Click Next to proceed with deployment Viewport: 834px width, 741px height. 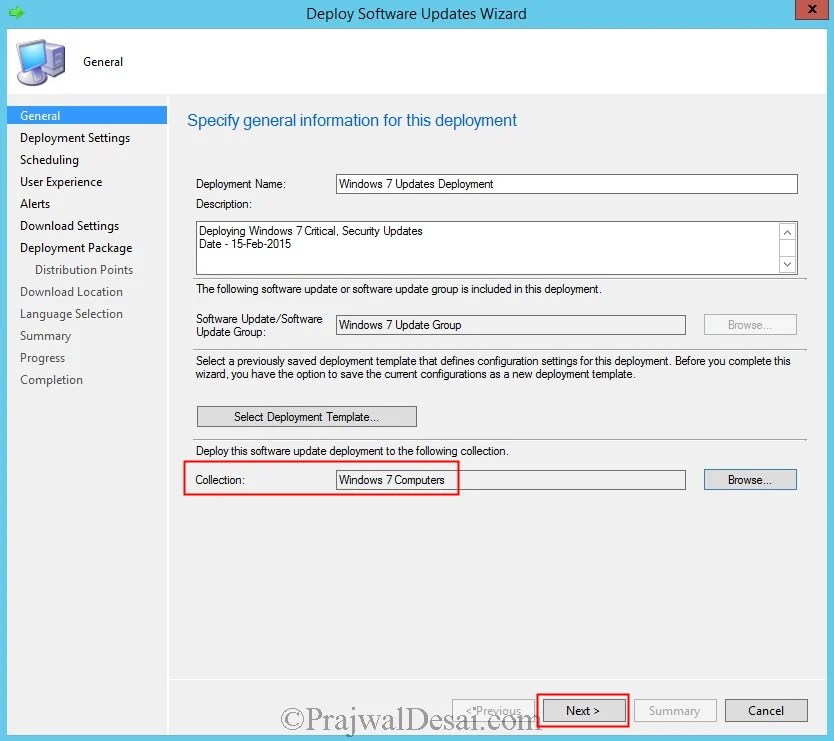tap(583, 710)
